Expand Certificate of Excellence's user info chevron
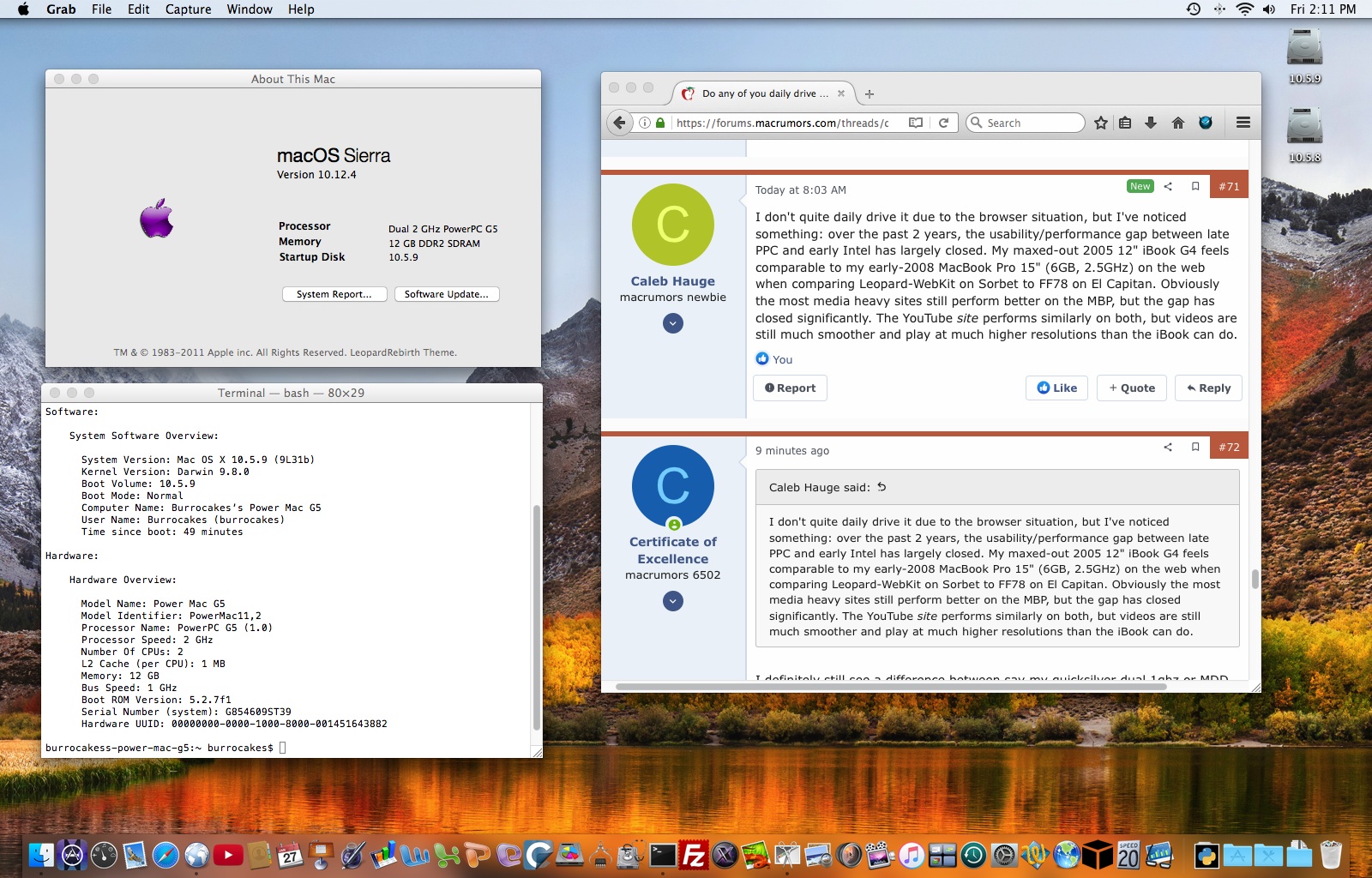The image size is (1372, 878). (673, 601)
